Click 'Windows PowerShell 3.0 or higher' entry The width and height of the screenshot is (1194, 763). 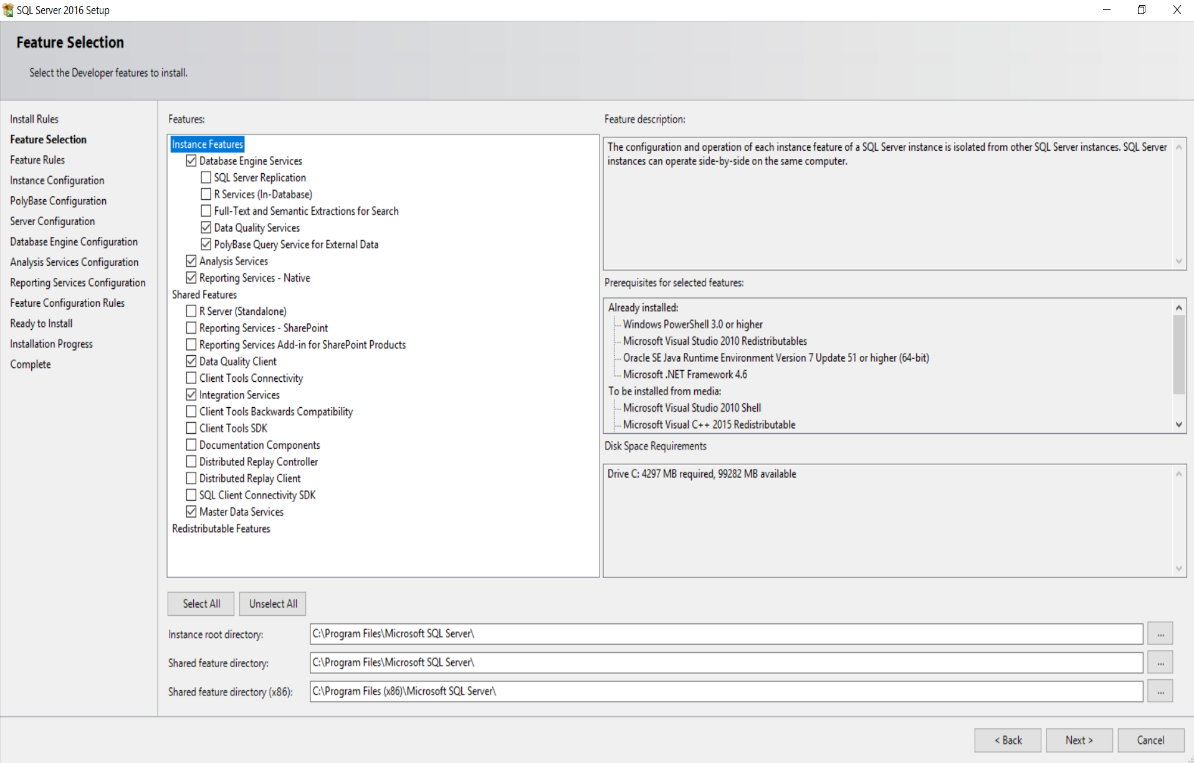(692, 324)
